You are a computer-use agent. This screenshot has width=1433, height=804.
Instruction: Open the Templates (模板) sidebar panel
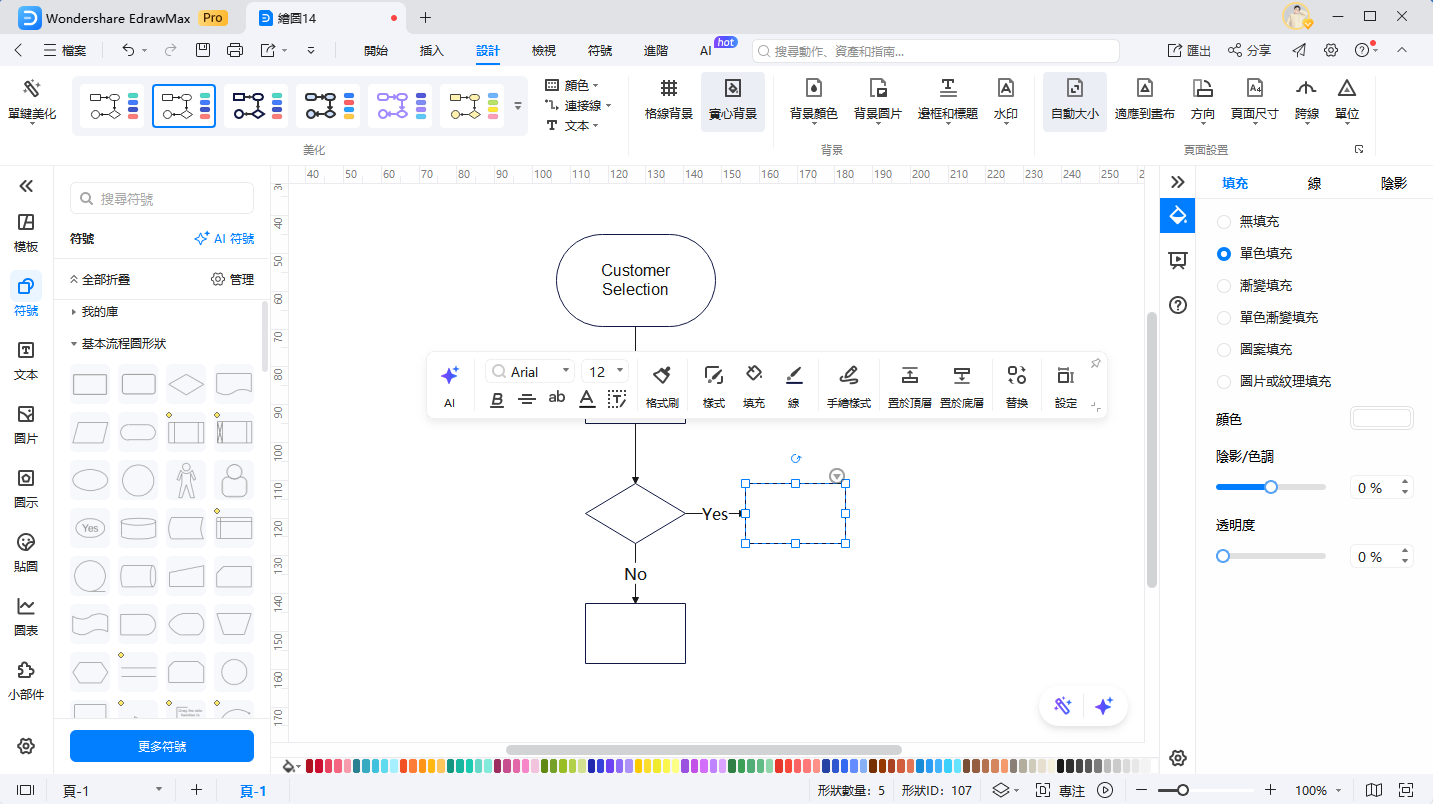click(26, 231)
